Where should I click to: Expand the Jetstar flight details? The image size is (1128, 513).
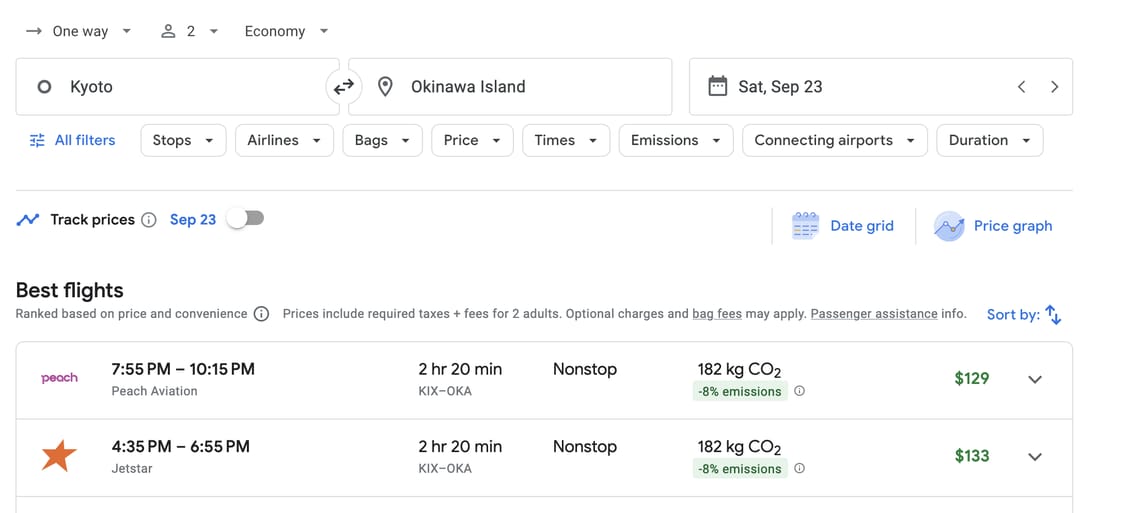point(1035,457)
